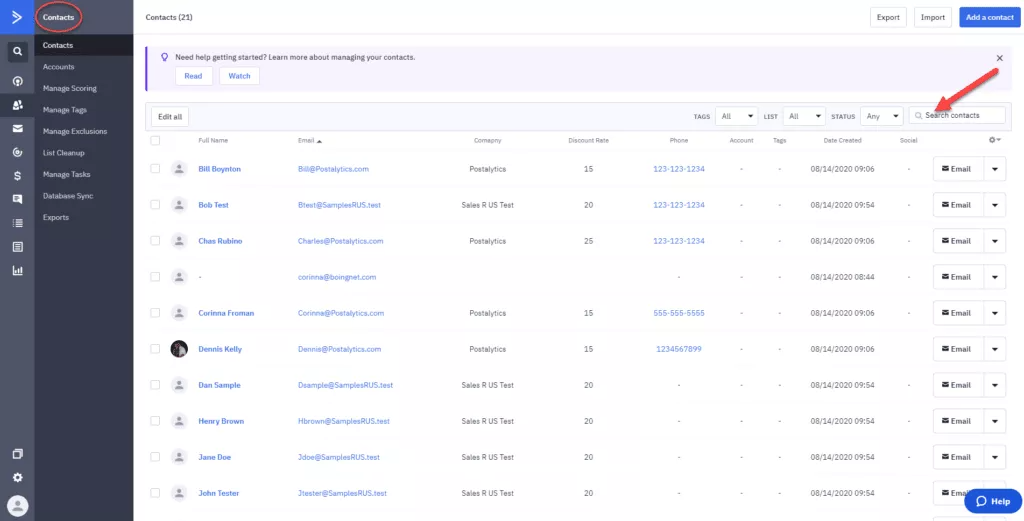Viewport: 1024px width, 521px height.
Task: Click Email button for Jane Doe
Action: coord(958,457)
